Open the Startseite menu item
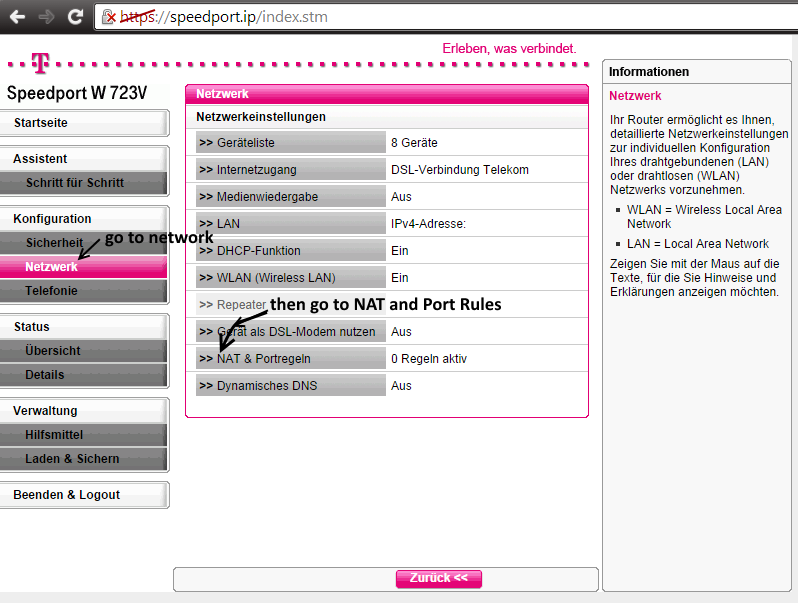The width and height of the screenshot is (798, 603). [84, 123]
